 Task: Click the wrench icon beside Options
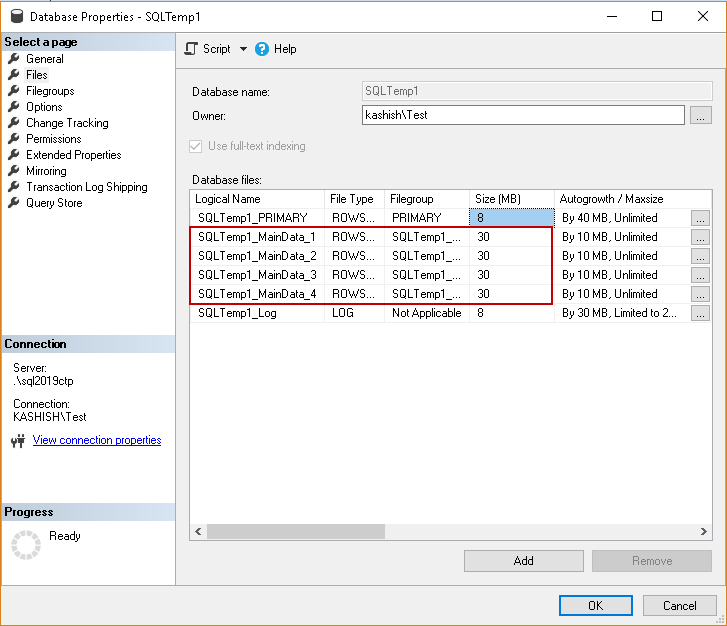[14, 106]
